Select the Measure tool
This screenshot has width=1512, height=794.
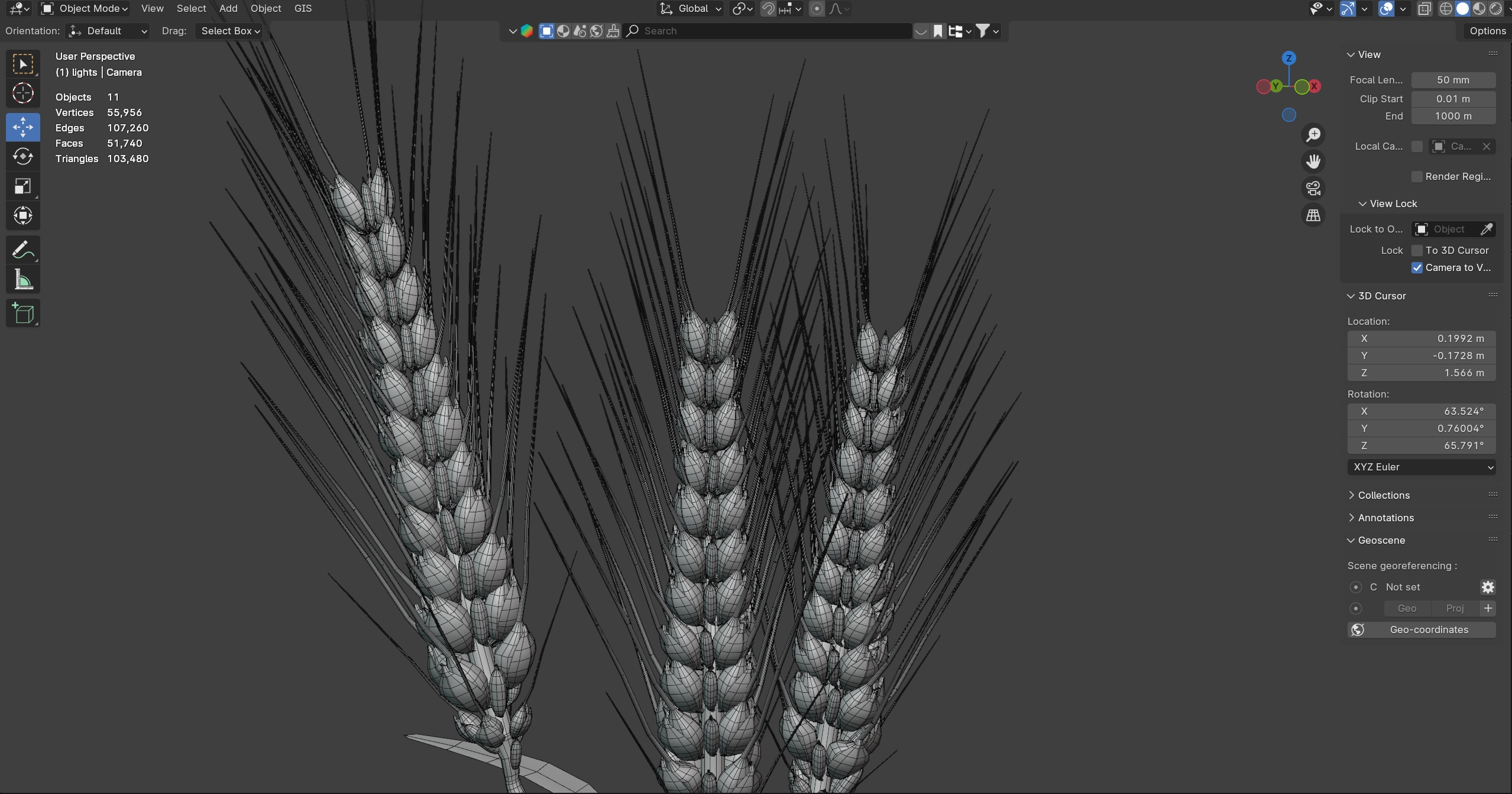pos(22,280)
